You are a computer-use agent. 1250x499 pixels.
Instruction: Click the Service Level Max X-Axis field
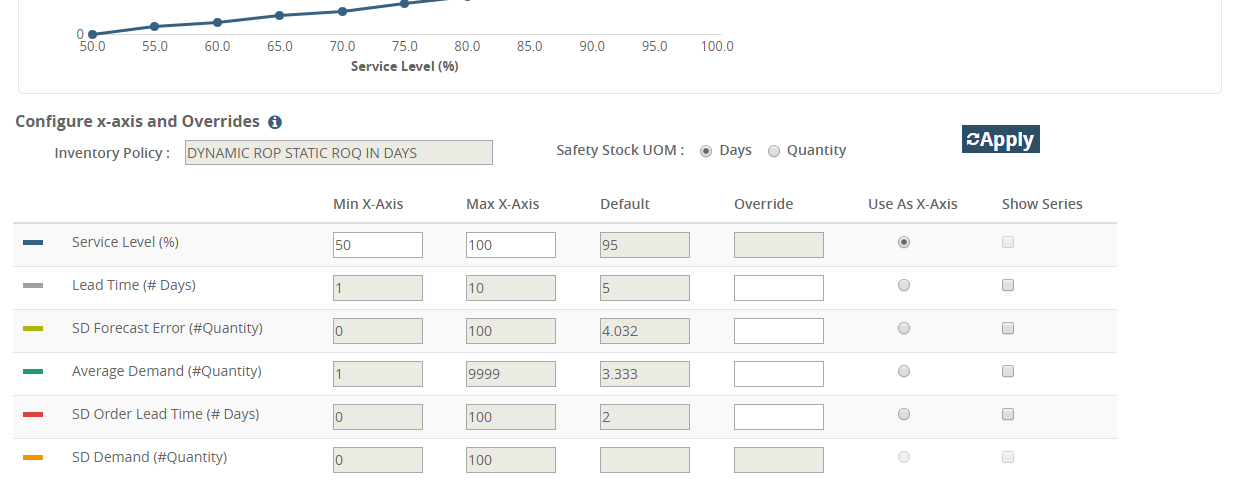[x=510, y=245]
